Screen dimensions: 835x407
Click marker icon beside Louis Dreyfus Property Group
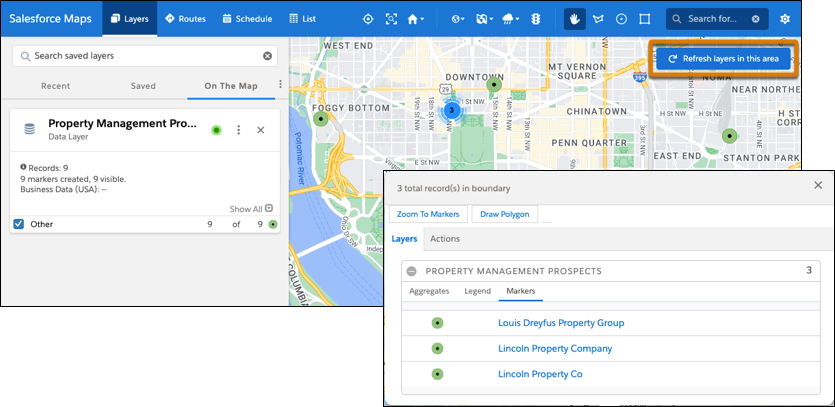click(437, 323)
